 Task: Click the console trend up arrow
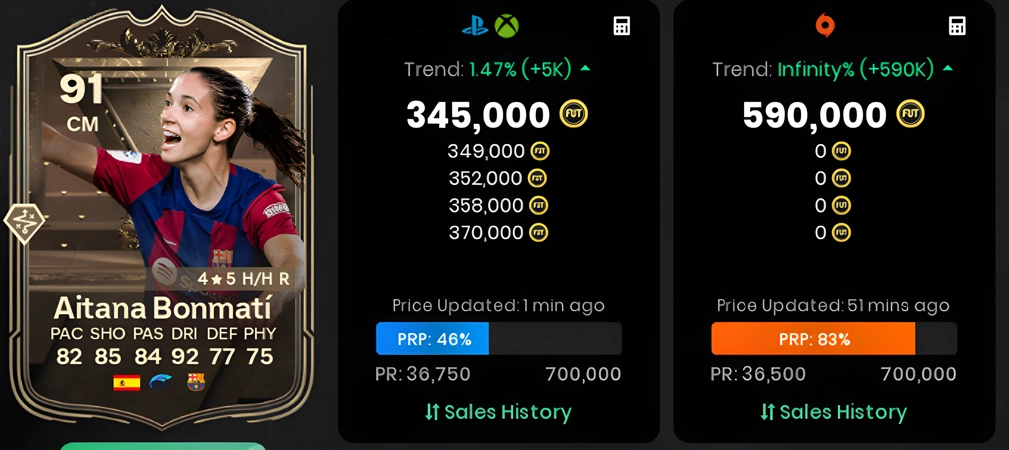point(585,68)
